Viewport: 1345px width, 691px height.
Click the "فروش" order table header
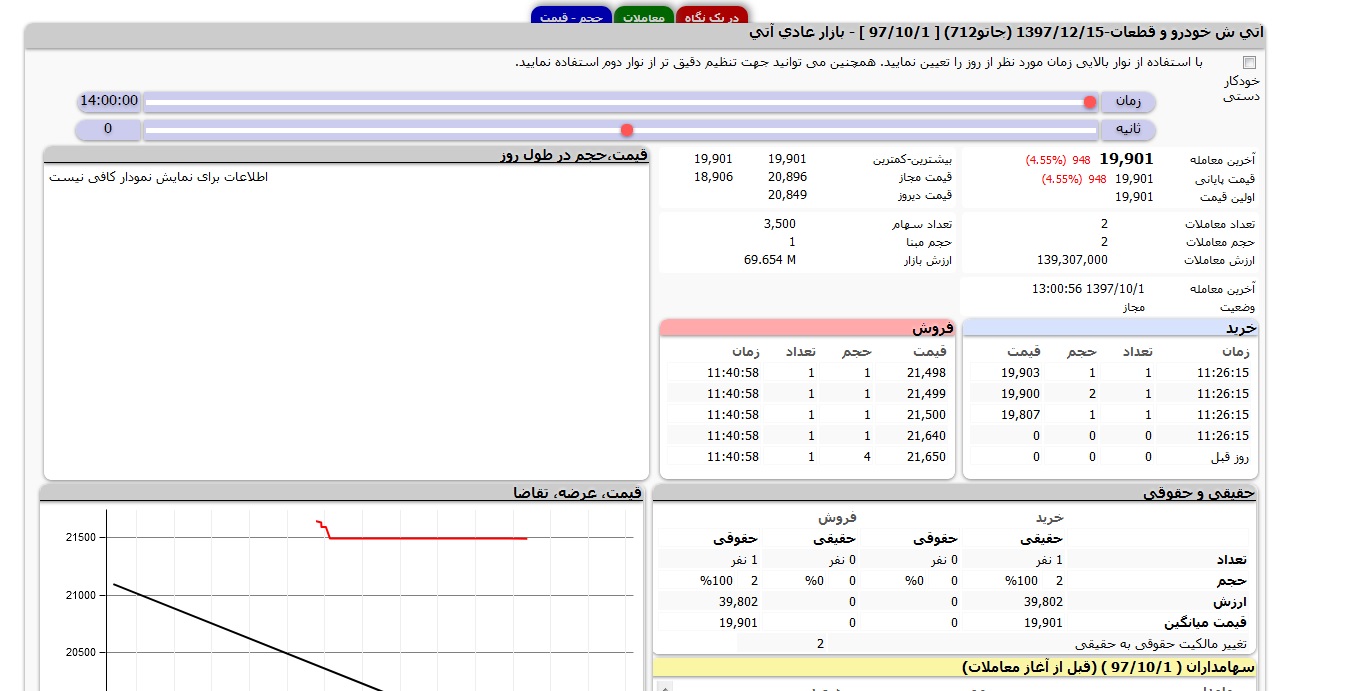point(808,328)
